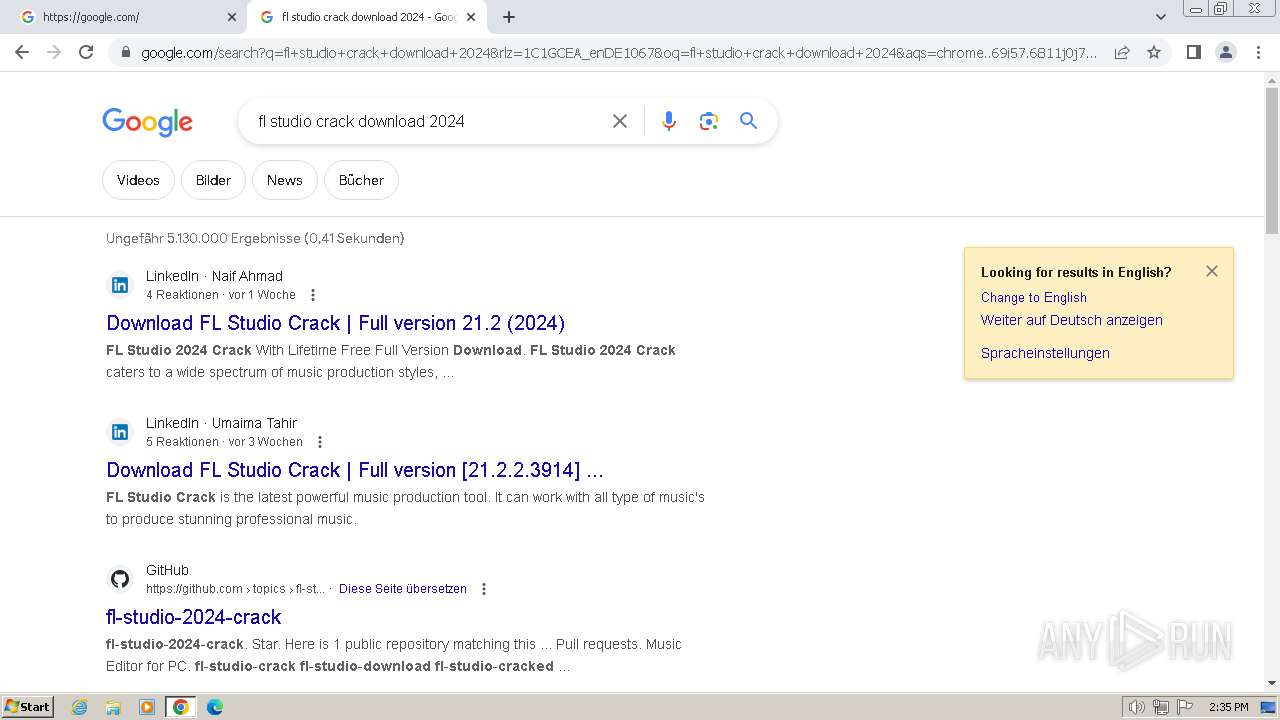
Task: Filter results by Bilder
Action: pos(213,180)
